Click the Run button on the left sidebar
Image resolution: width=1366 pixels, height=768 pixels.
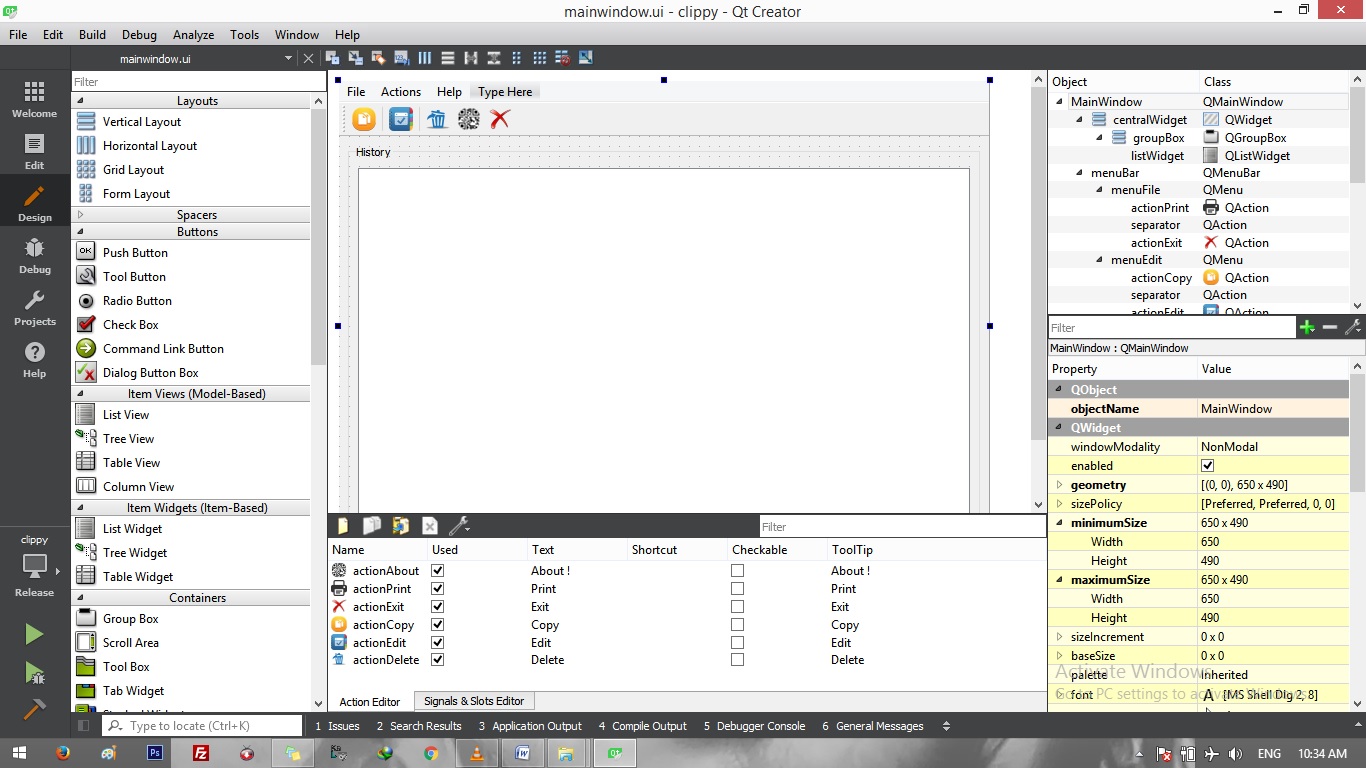pyautogui.click(x=33, y=633)
